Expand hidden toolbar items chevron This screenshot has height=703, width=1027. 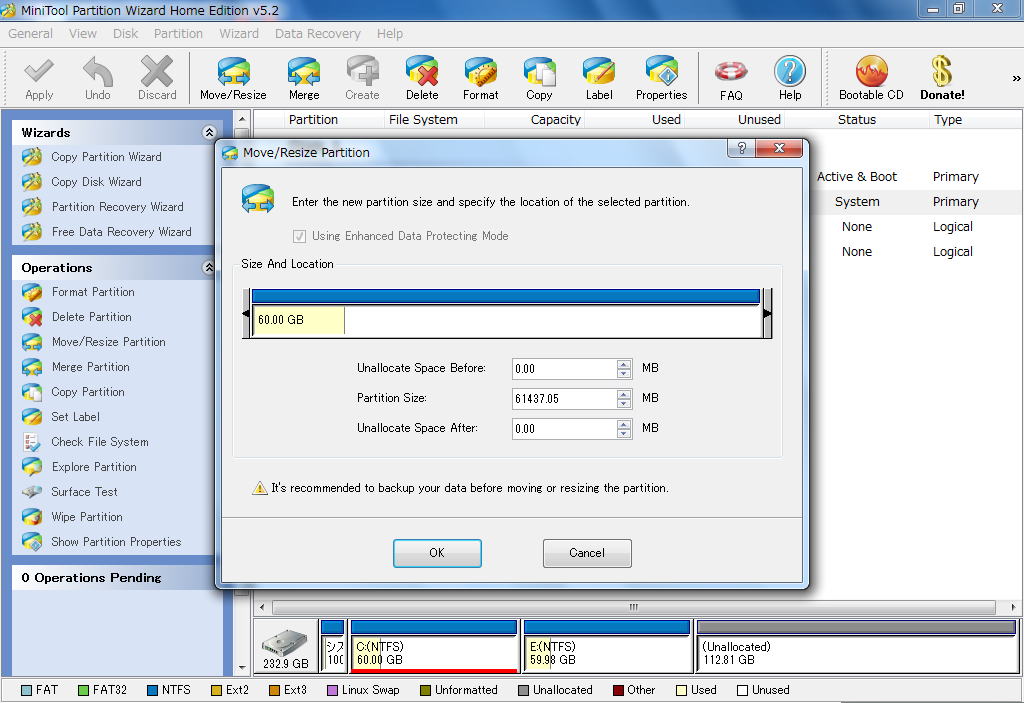click(1016, 78)
